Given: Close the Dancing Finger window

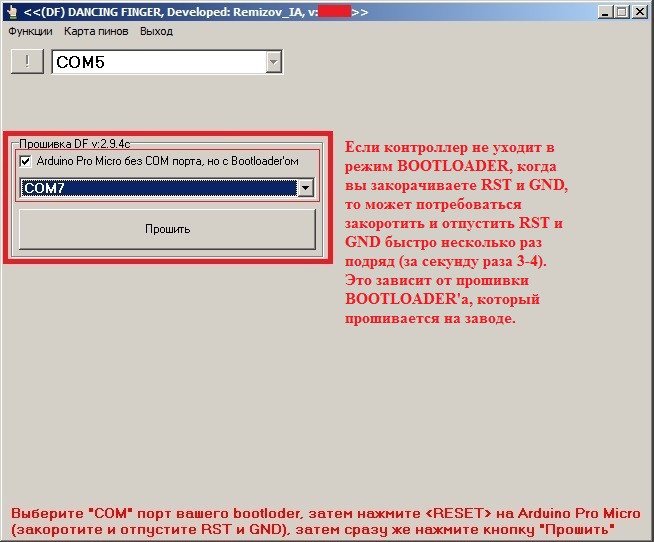Looking at the screenshot, I should 639,12.
